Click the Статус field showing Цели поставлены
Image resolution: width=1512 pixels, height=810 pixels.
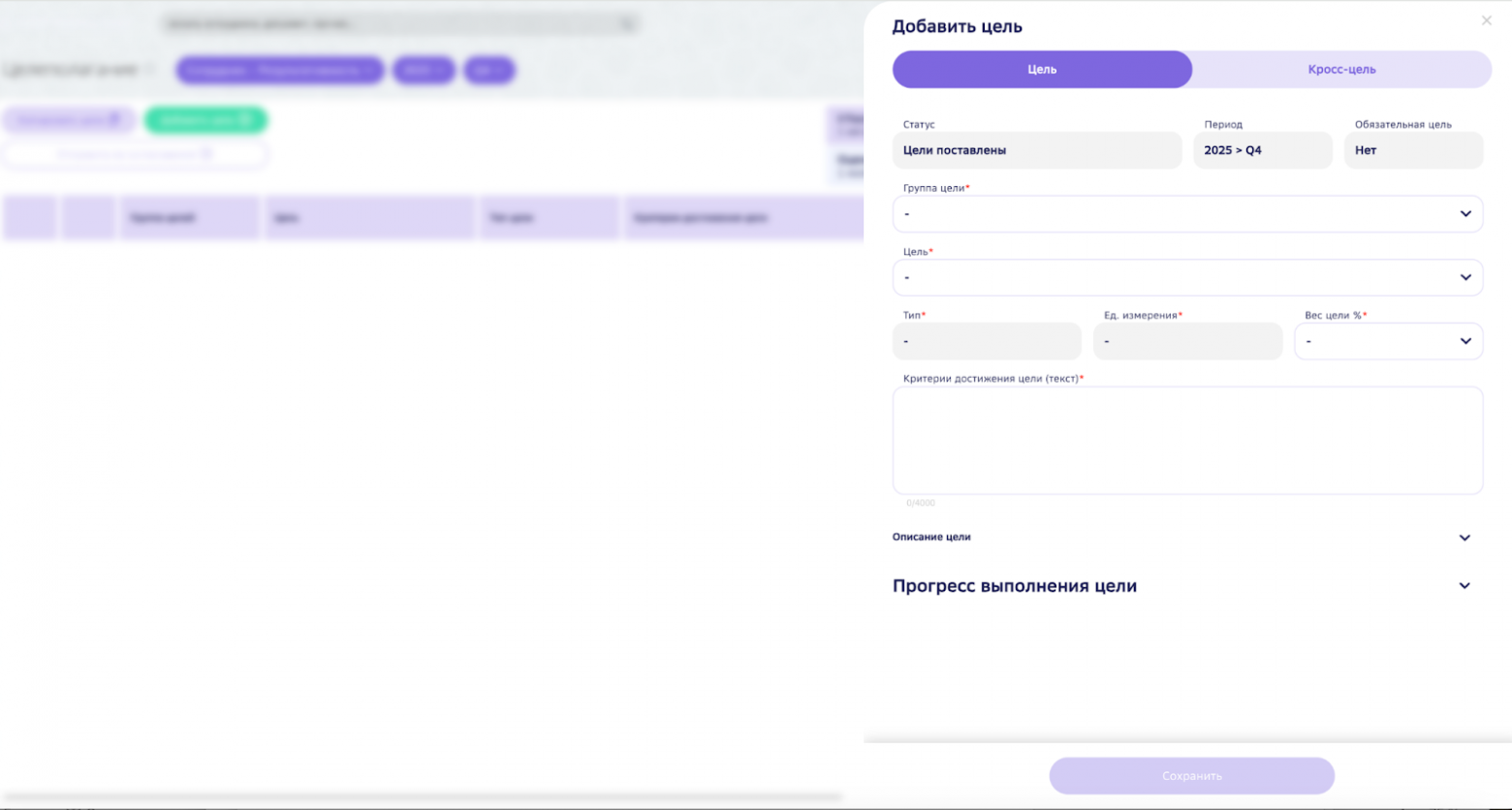[x=1036, y=150]
